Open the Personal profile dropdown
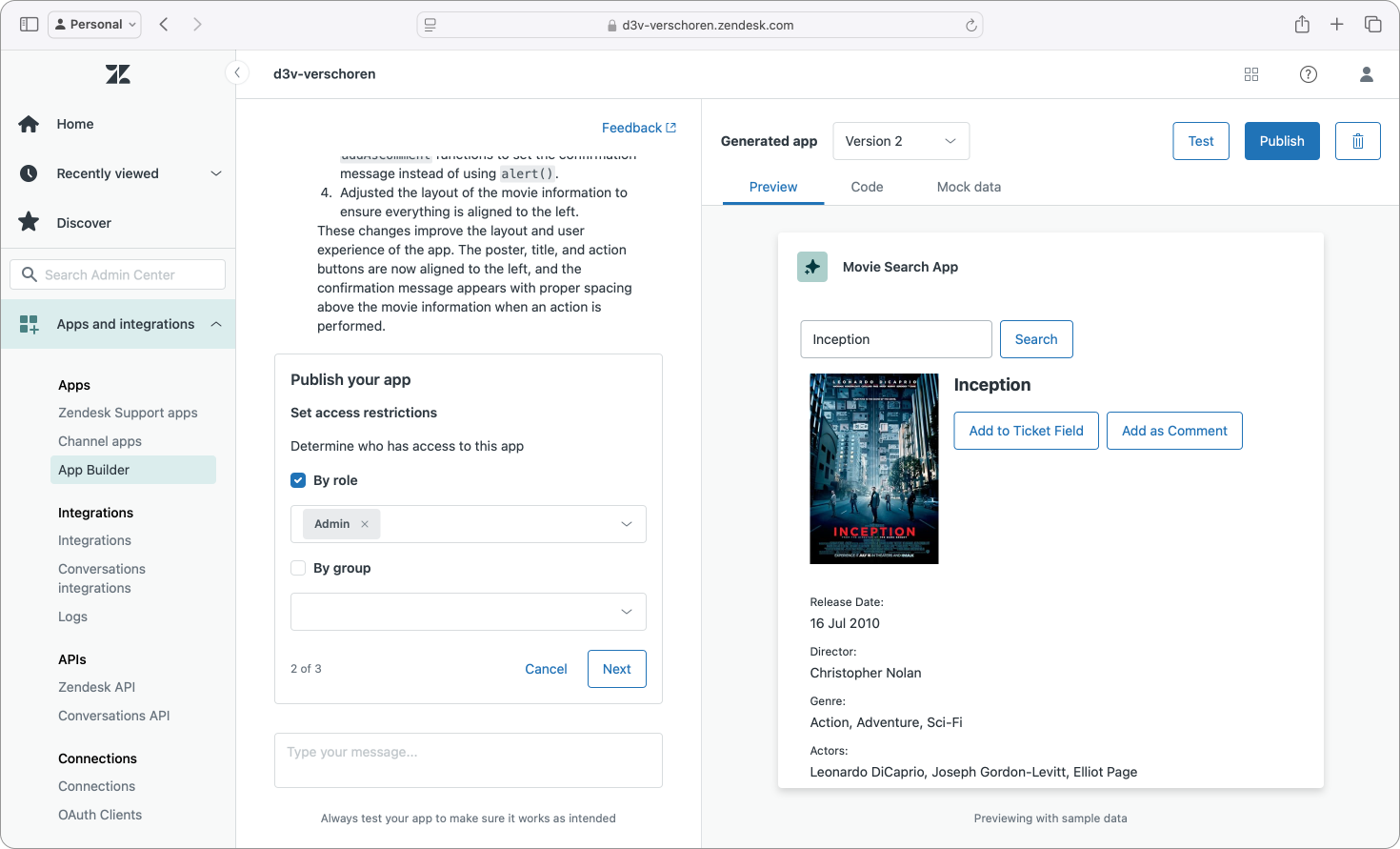Image resolution: width=1400 pixels, height=849 pixels. point(94,24)
